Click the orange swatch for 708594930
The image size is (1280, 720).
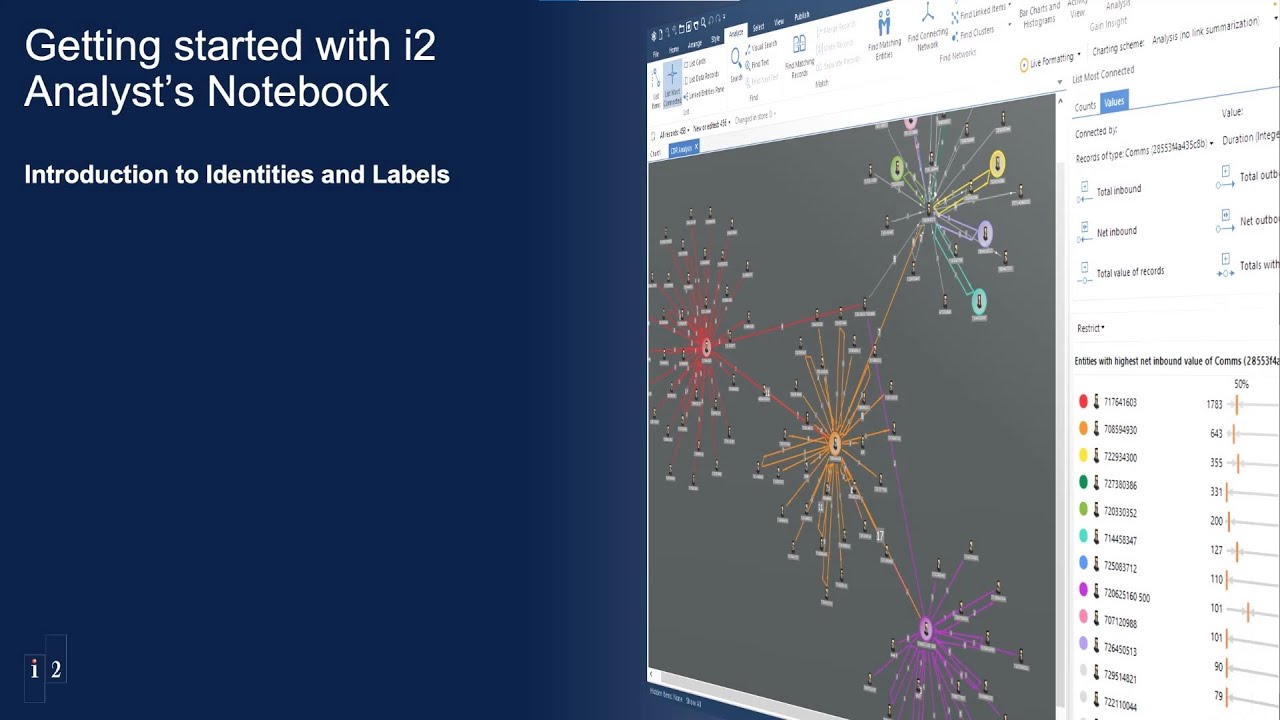tap(1083, 428)
